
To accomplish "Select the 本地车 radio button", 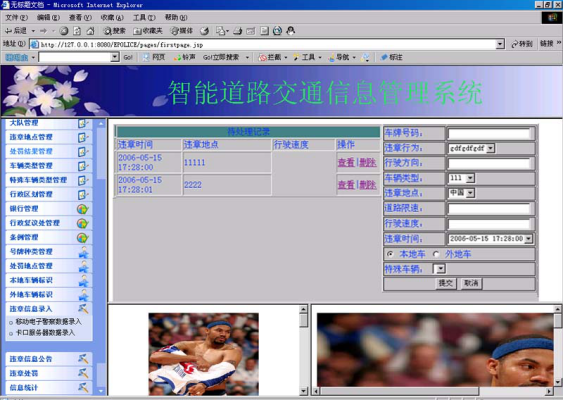I will 390,254.
